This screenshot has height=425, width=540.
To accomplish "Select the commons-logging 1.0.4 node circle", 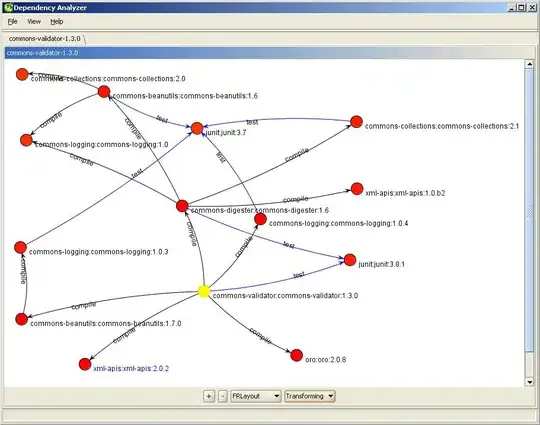I will (260, 219).
